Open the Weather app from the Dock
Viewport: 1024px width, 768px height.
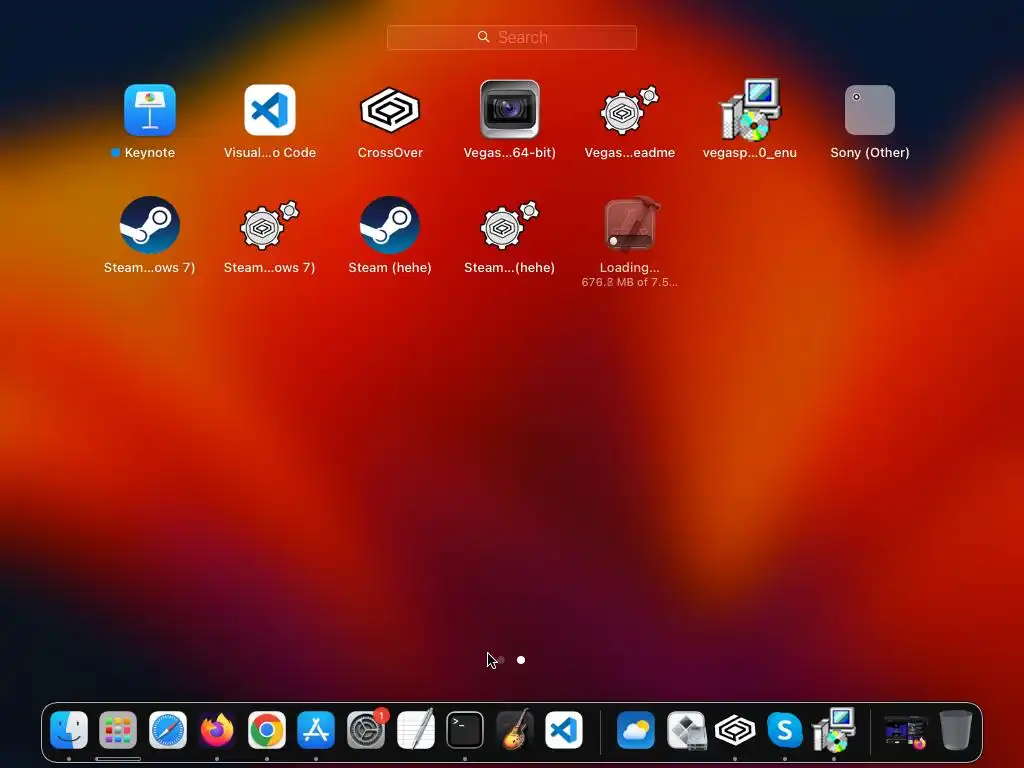click(x=635, y=729)
